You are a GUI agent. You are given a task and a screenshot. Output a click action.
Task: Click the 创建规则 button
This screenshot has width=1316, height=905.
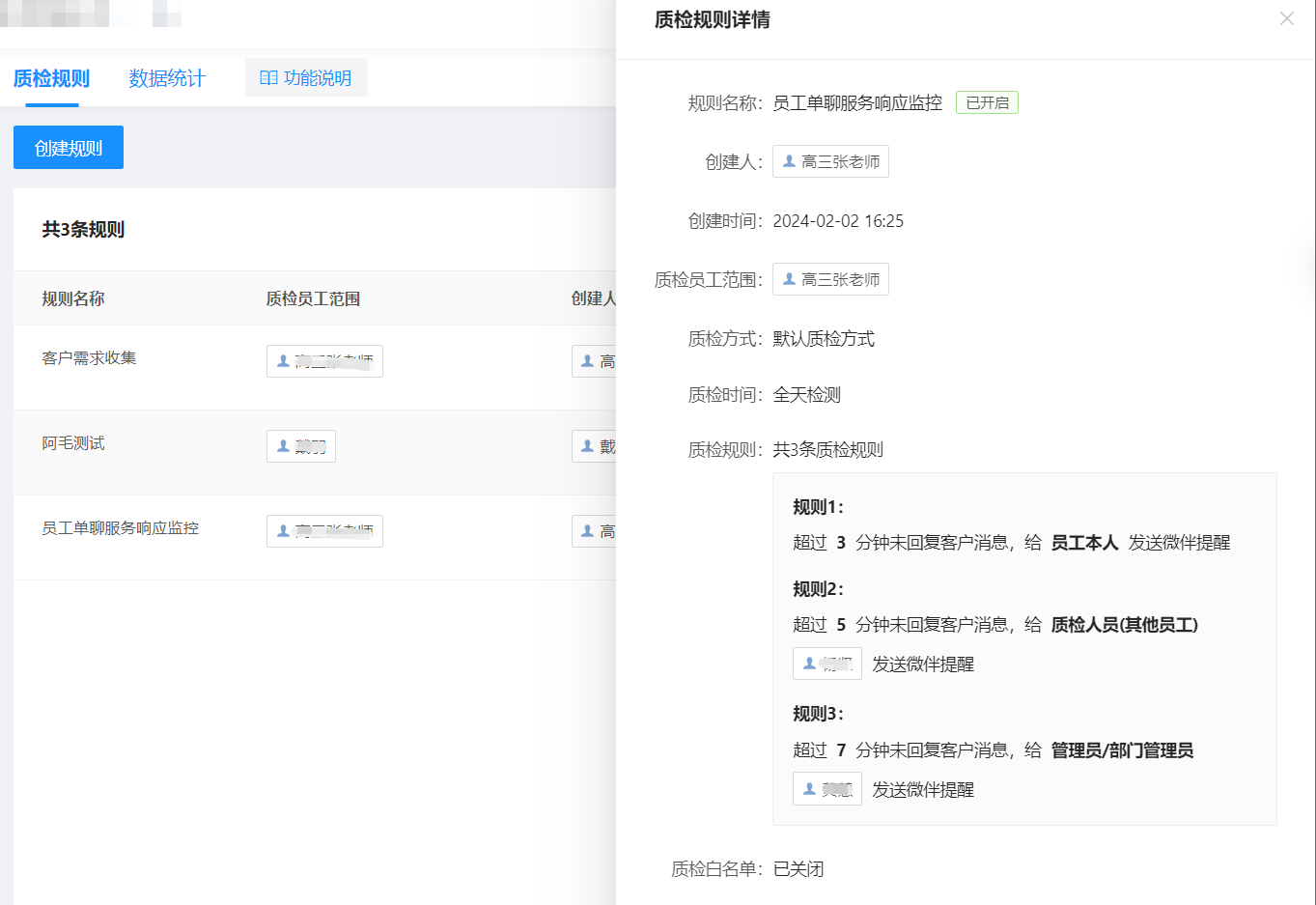(x=69, y=148)
